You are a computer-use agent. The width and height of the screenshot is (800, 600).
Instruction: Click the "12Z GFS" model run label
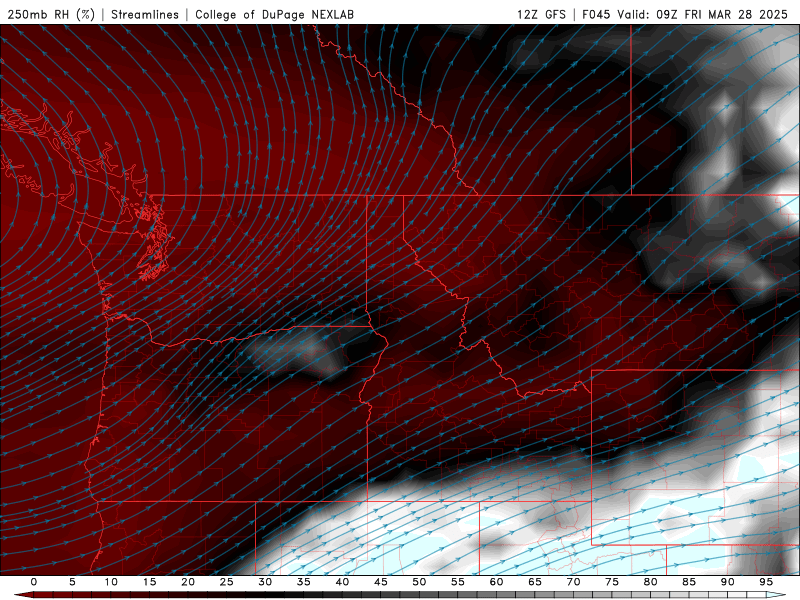pyautogui.click(x=541, y=14)
